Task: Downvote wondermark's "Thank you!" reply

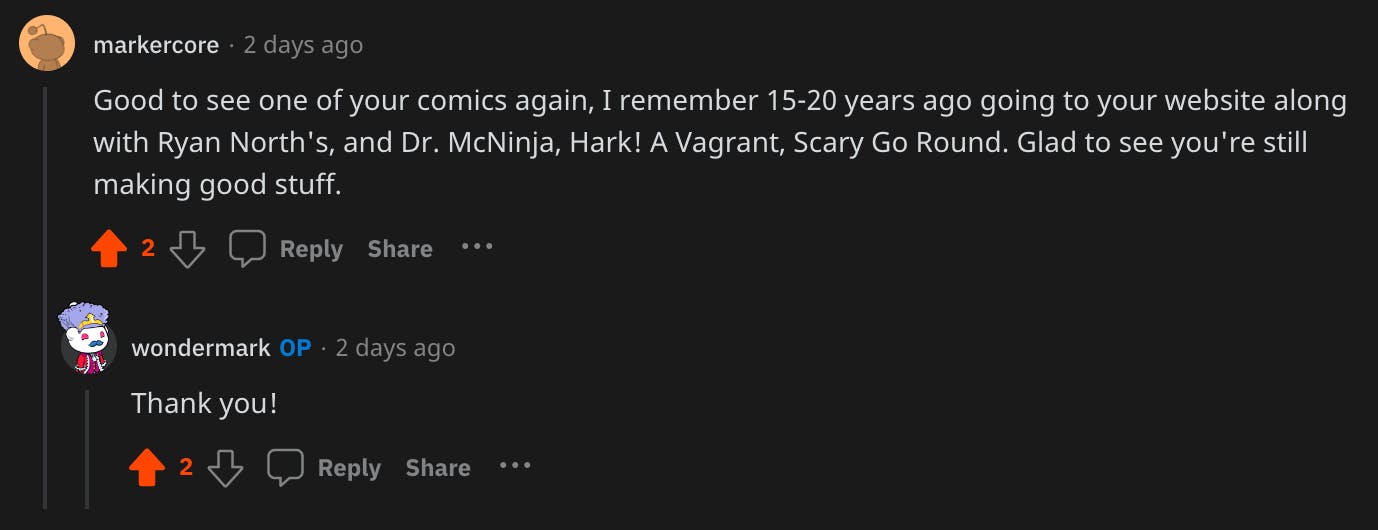Action: click(x=225, y=468)
